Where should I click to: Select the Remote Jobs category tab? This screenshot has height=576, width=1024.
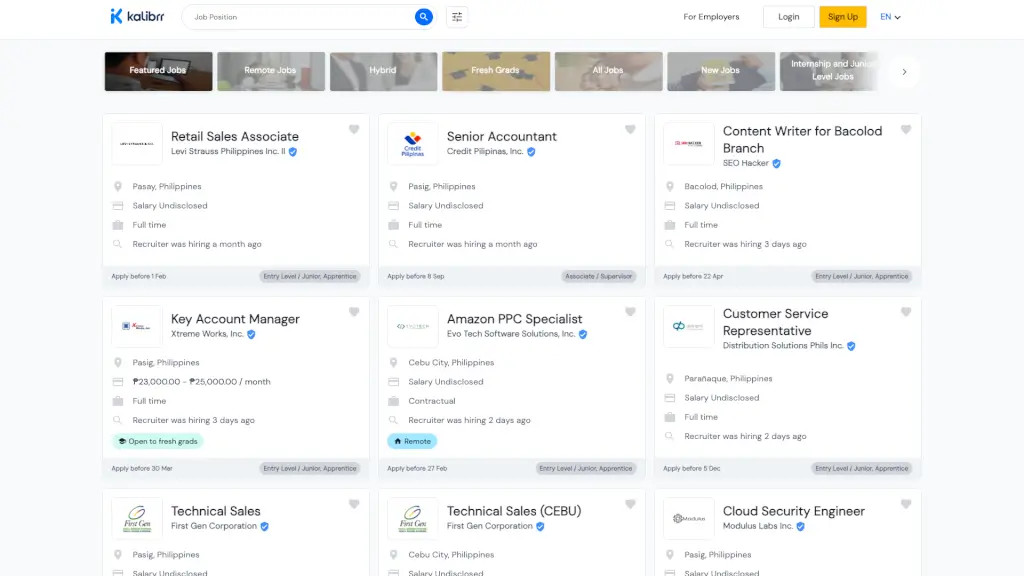click(x=271, y=71)
